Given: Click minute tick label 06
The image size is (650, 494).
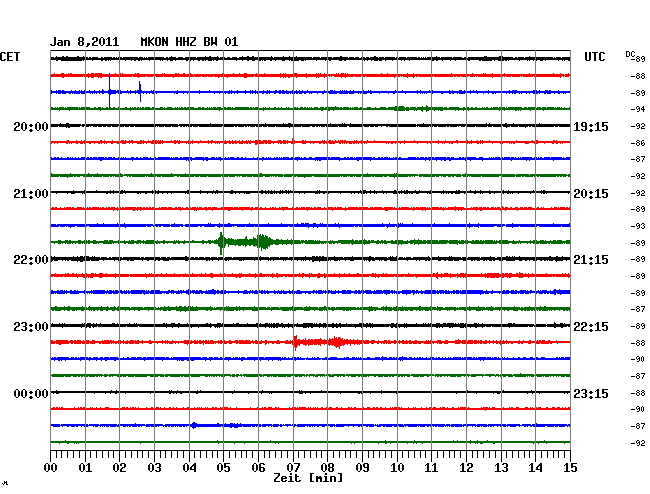Looking at the screenshot, I should (x=258, y=468).
